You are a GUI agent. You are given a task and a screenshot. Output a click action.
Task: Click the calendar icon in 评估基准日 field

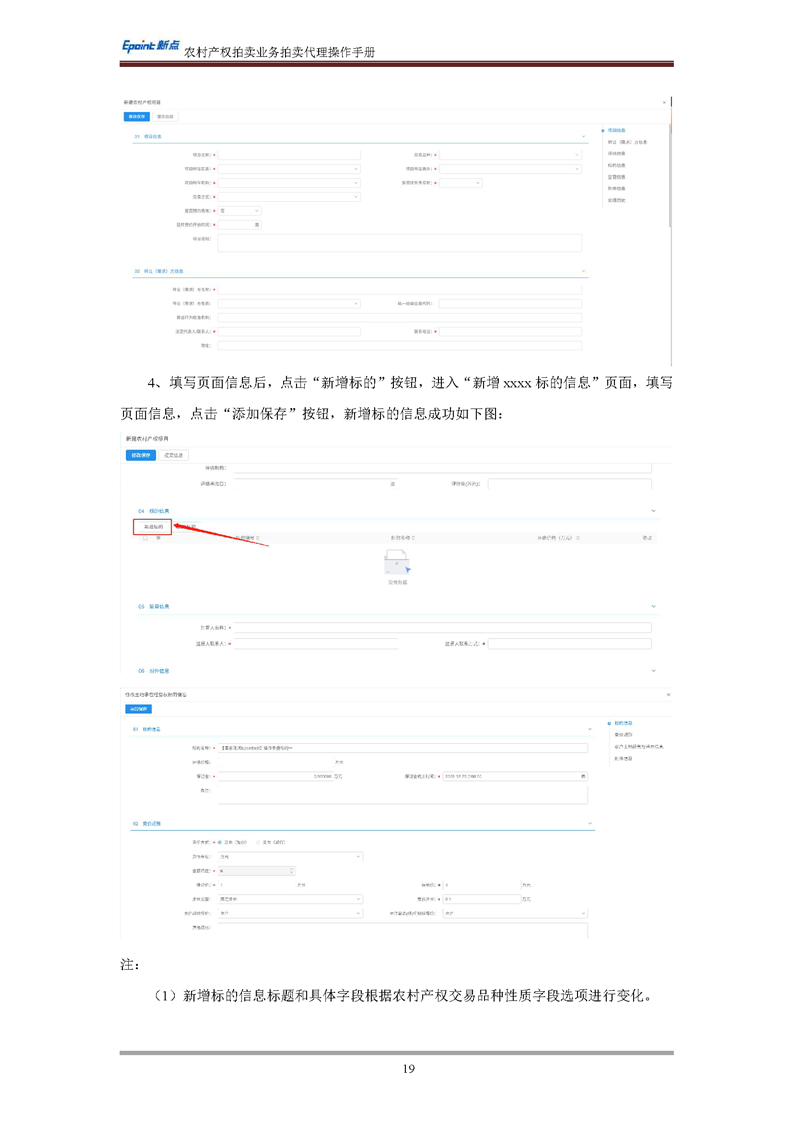click(392, 484)
